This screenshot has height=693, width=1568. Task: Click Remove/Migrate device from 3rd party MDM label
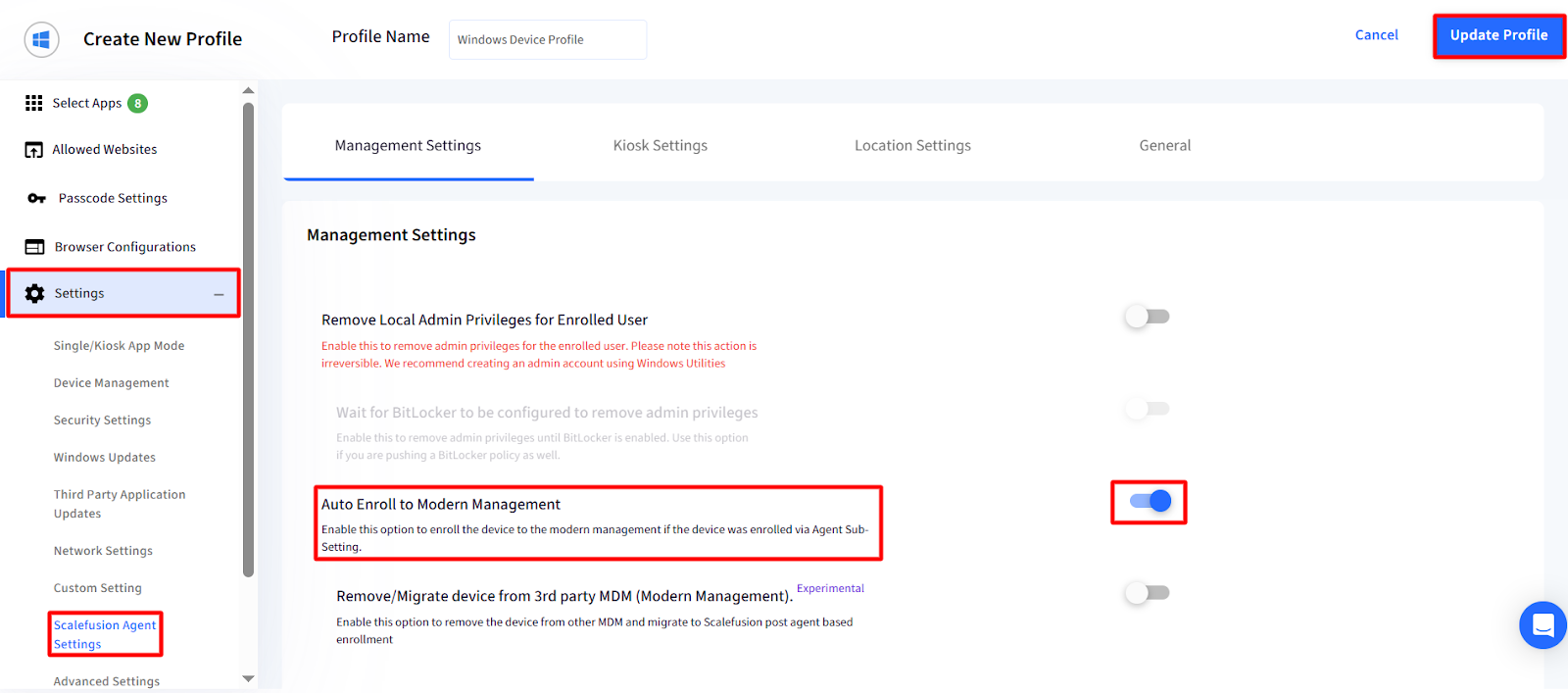tap(564, 596)
